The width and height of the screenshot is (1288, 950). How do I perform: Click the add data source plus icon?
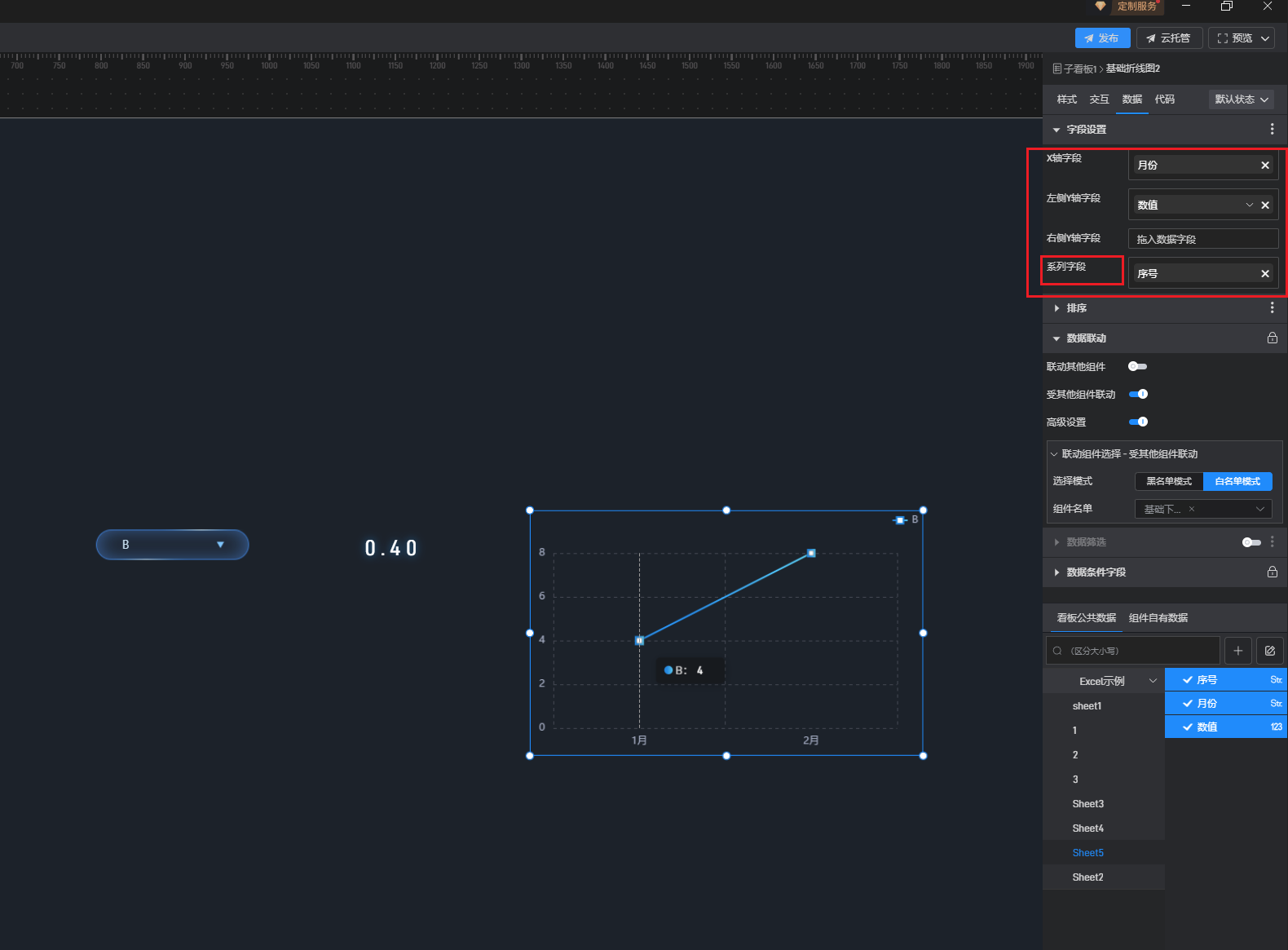pos(1237,651)
